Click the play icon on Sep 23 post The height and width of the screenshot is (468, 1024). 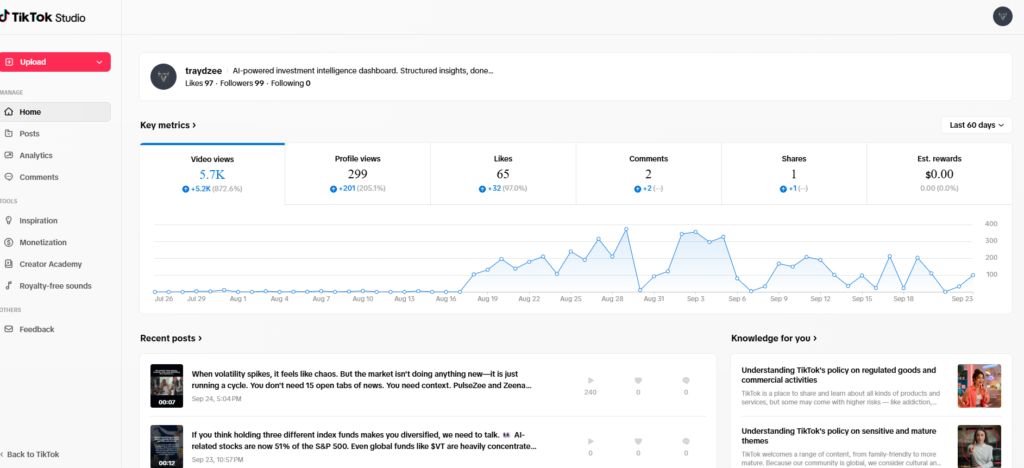pyautogui.click(x=591, y=441)
